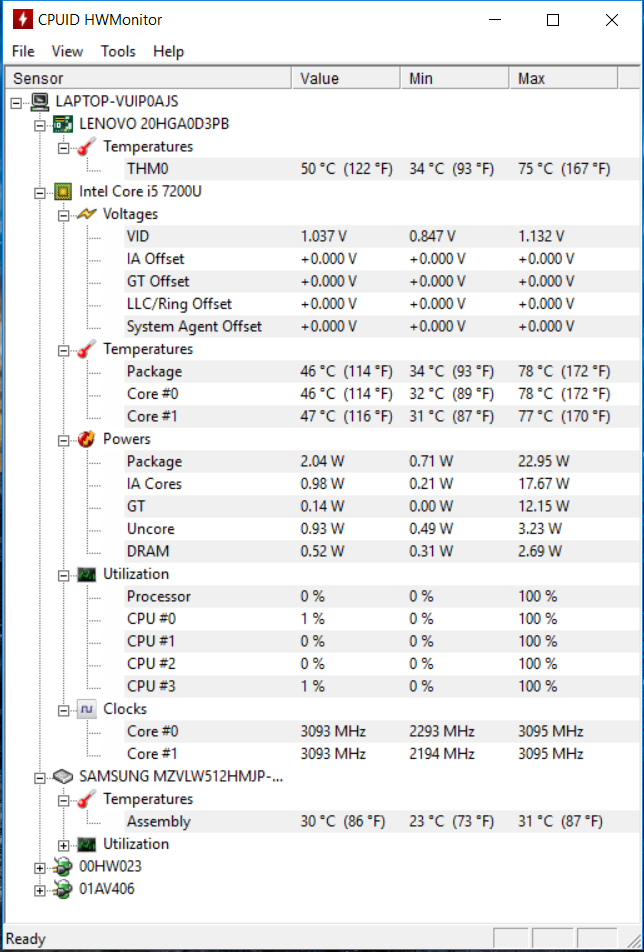The width and height of the screenshot is (644, 952).
Task: Click the CPU thermometer icon under Intel Core
Action: click(x=87, y=349)
